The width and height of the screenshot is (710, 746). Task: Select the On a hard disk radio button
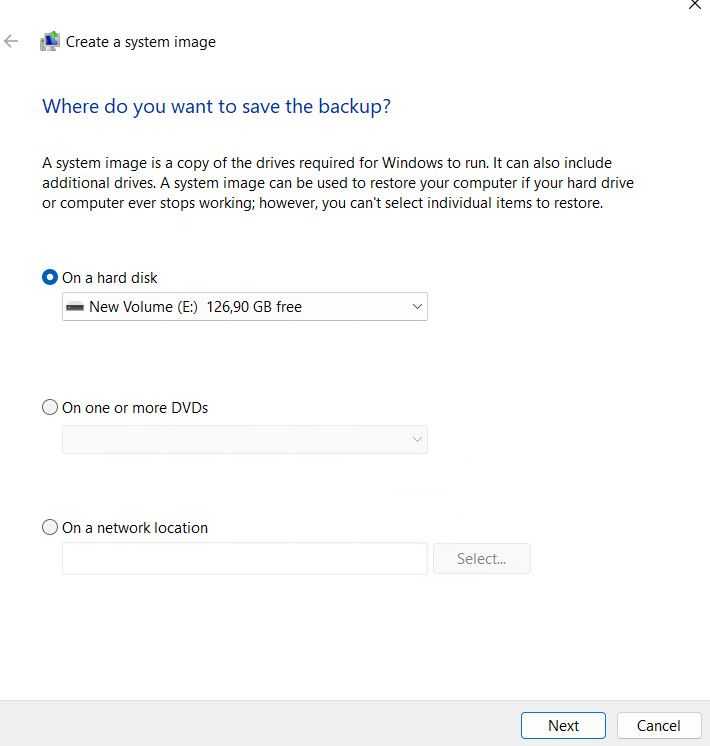[x=50, y=278]
